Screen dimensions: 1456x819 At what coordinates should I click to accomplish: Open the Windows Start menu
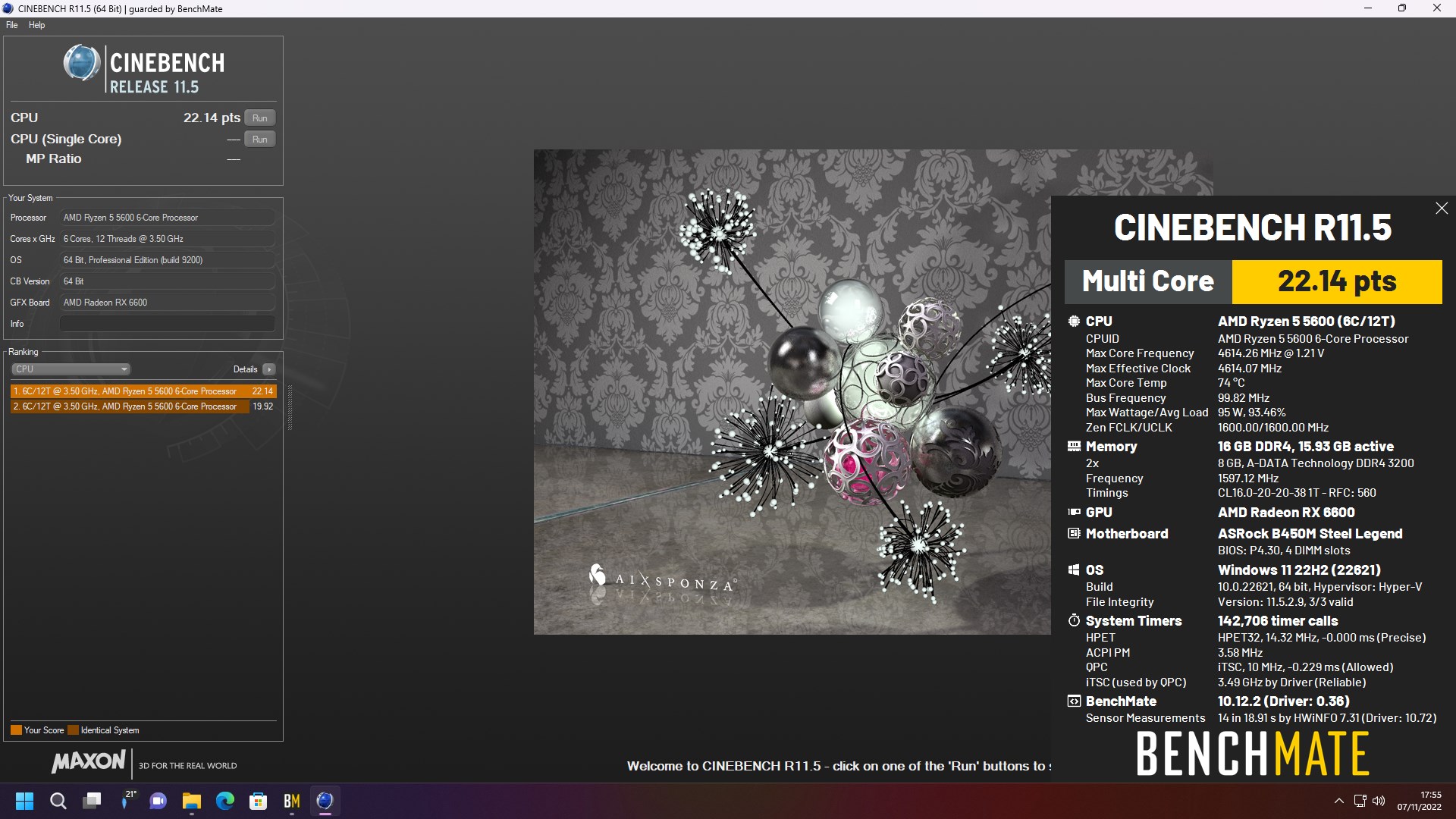[x=24, y=801]
